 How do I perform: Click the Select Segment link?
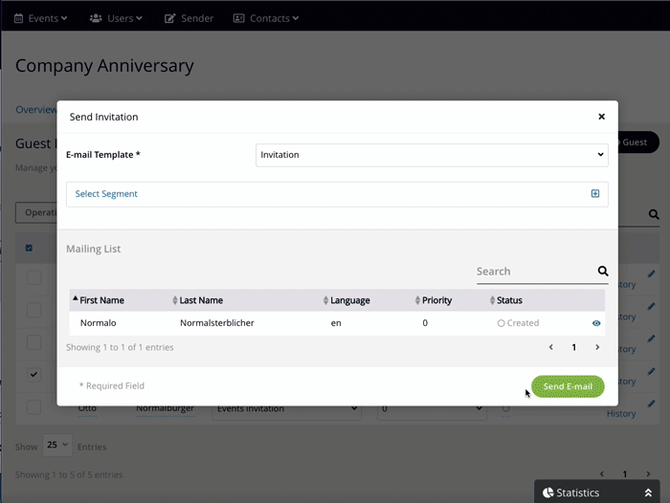point(106,194)
